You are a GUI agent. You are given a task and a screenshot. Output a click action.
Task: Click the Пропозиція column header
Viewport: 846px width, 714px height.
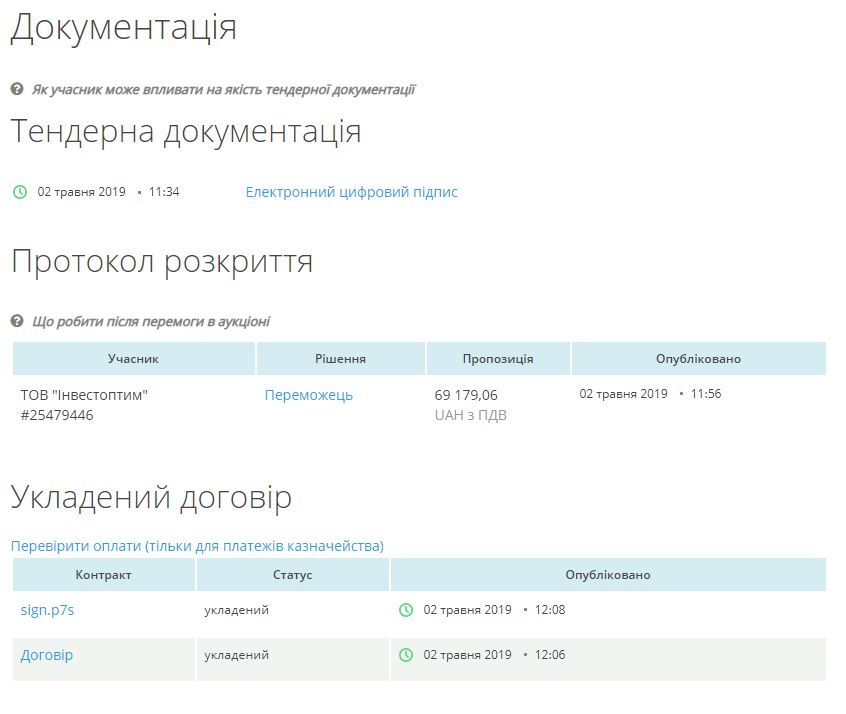click(497, 359)
